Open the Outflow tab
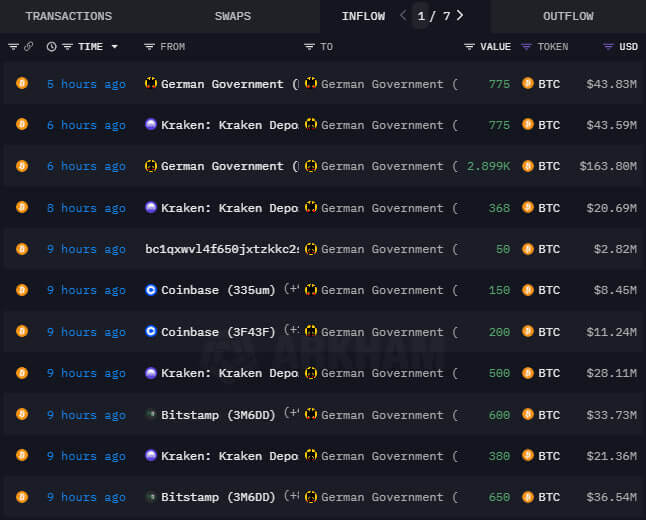The width and height of the screenshot is (646, 520). [x=568, y=16]
